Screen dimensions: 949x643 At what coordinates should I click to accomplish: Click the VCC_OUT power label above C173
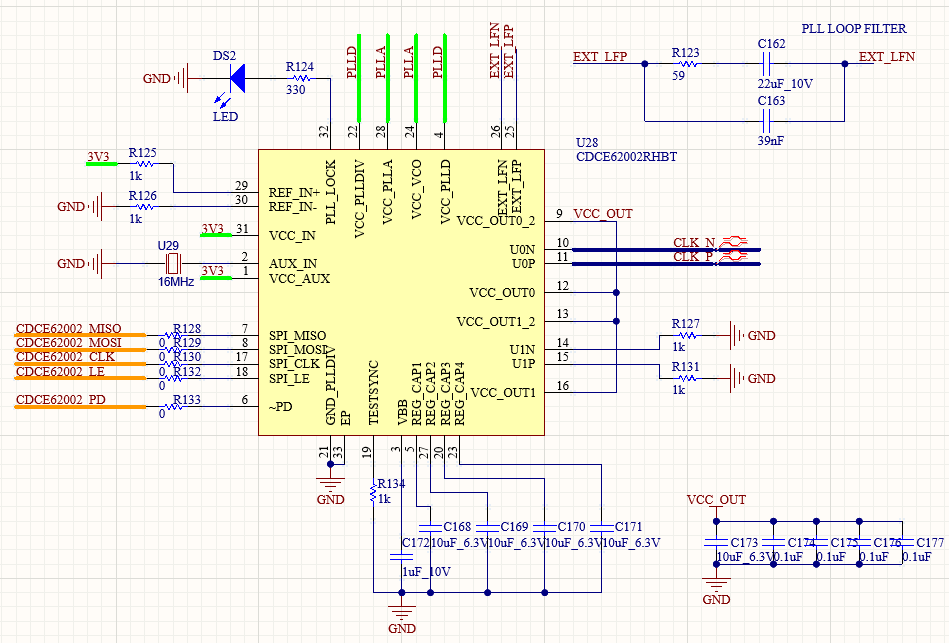click(x=716, y=500)
